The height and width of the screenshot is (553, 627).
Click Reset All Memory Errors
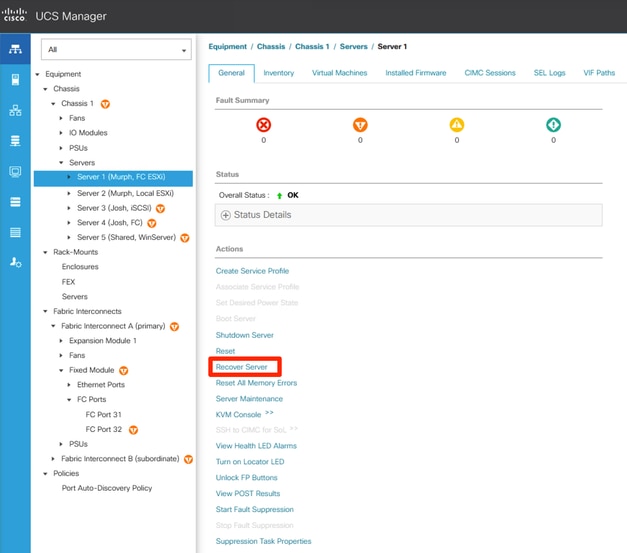click(x=256, y=383)
